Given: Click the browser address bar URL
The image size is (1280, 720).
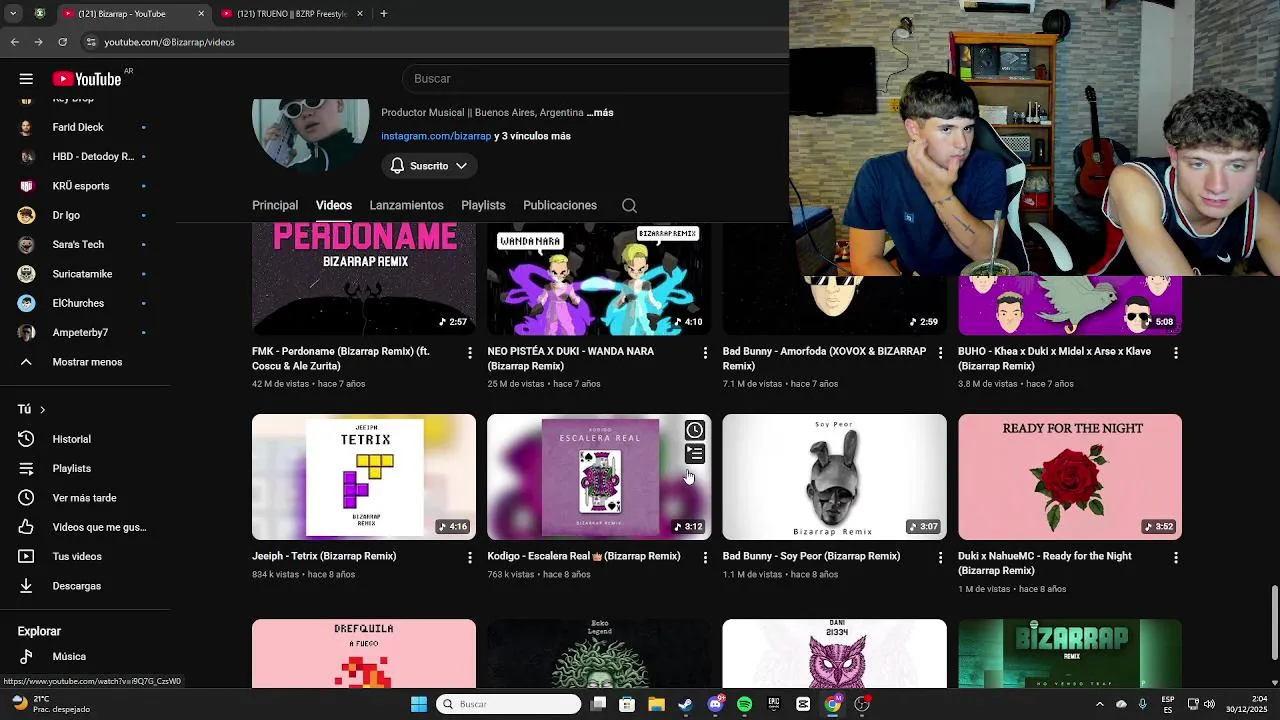Looking at the screenshot, I should click(x=169, y=42).
